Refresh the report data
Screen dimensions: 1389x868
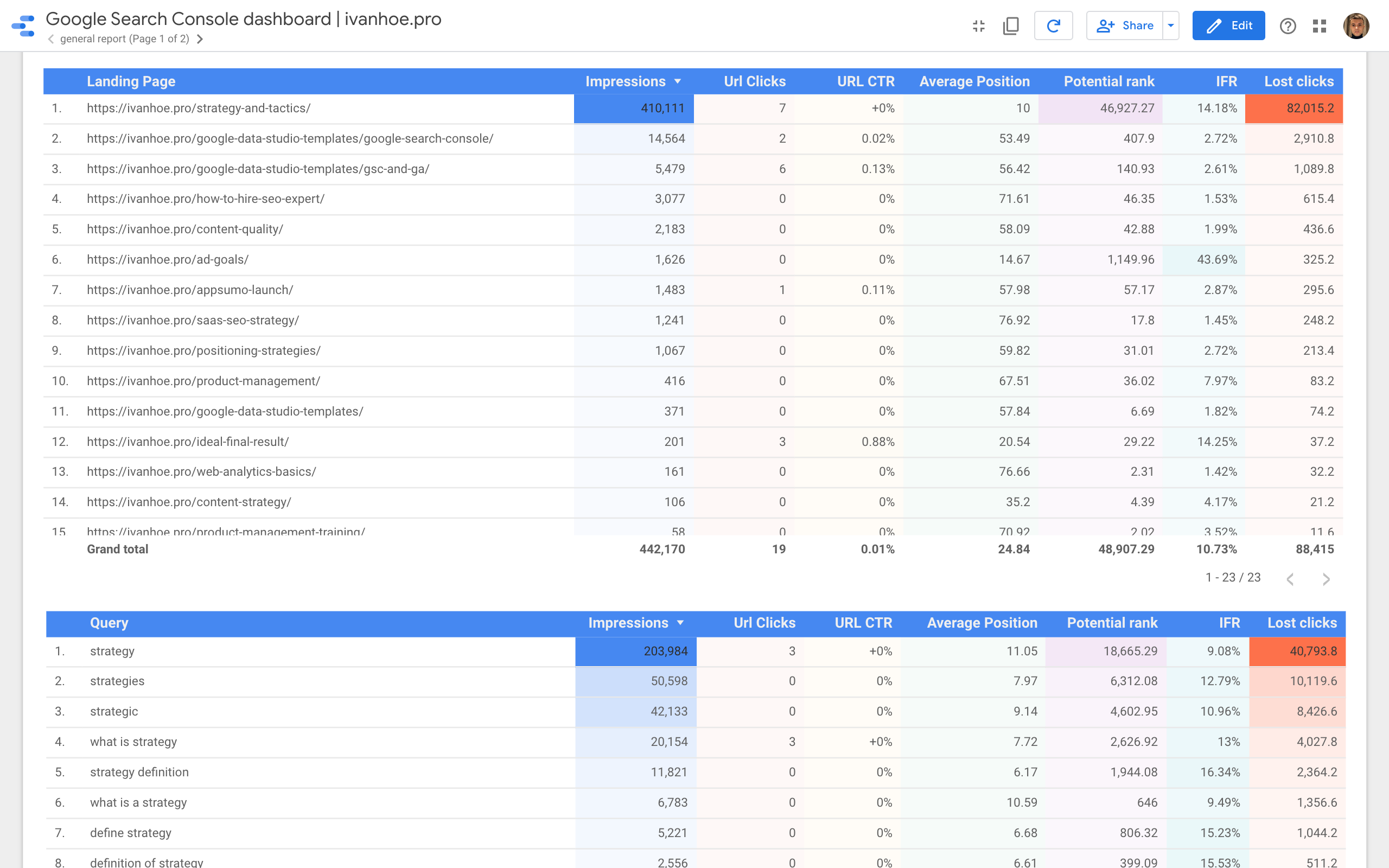(x=1054, y=25)
